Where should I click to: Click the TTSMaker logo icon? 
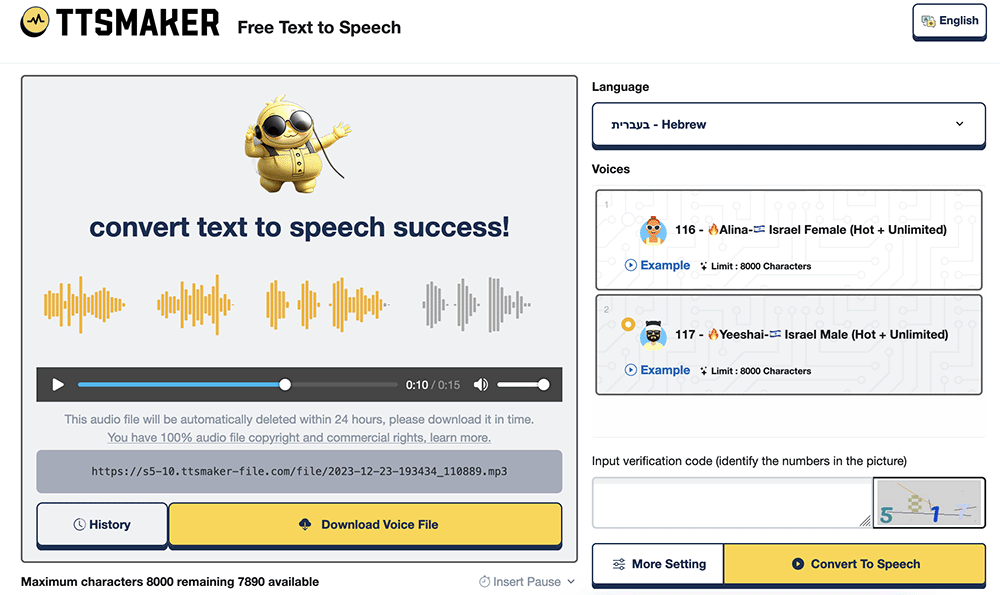point(34,22)
